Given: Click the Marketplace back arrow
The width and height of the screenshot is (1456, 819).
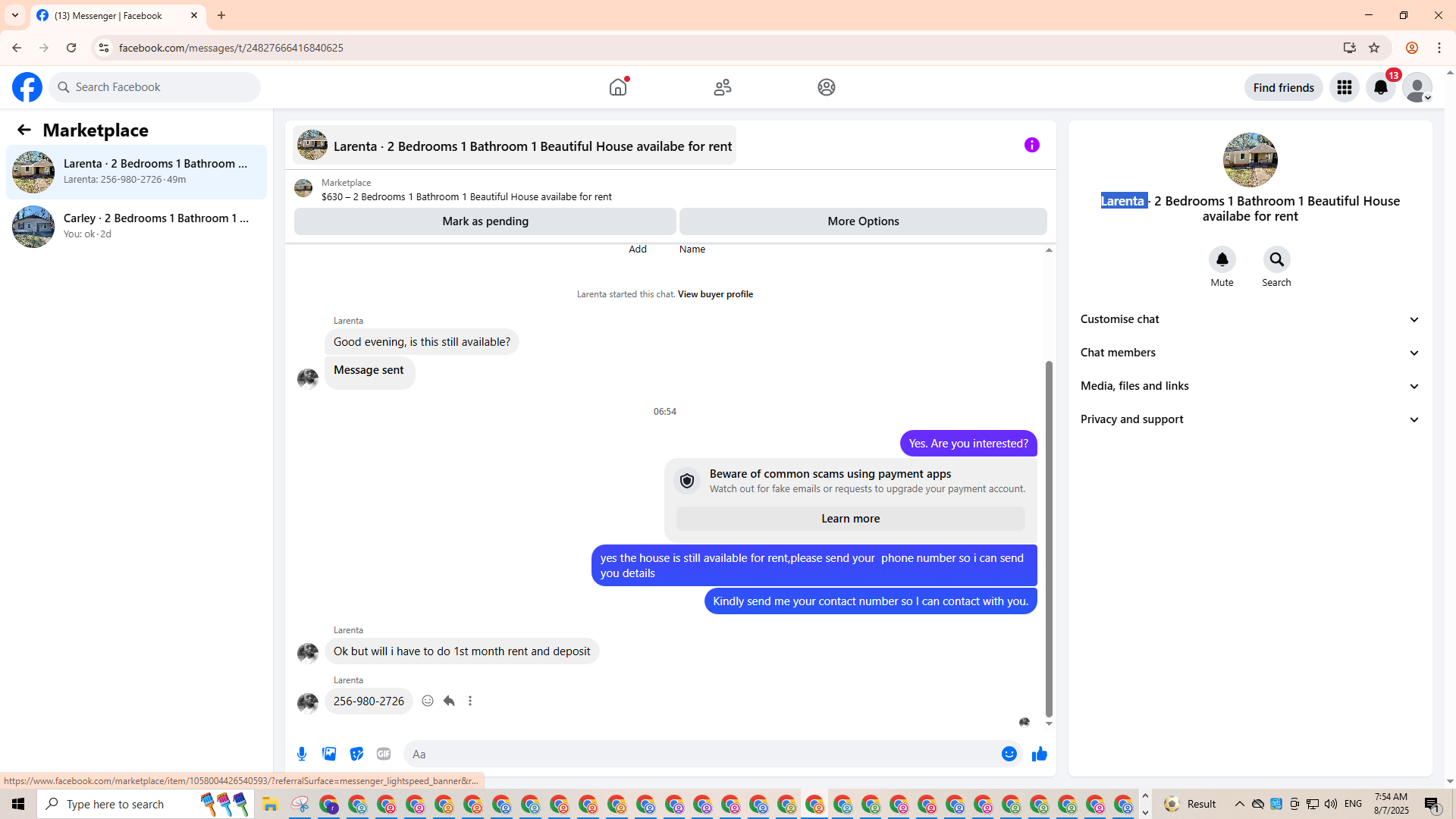Looking at the screenshot, I should point(24,130).
